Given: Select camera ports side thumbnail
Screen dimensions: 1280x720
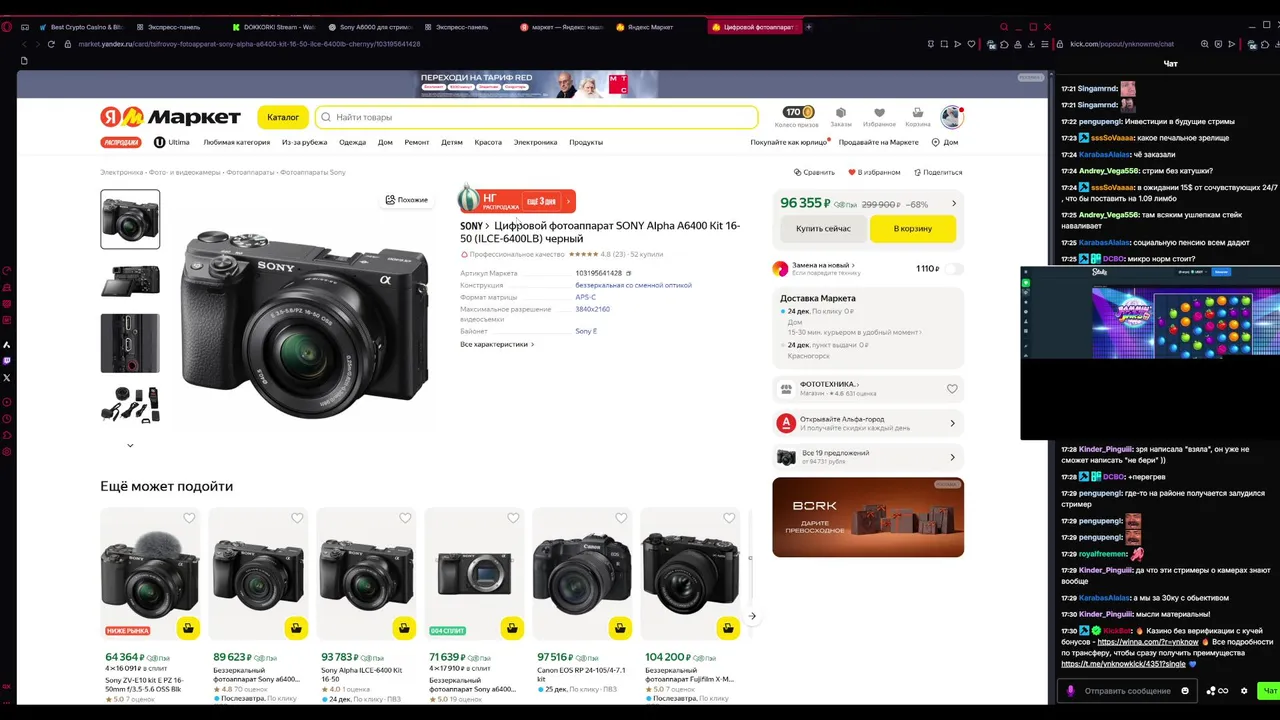Looking at the screenshot, I should (x=130, y=343).
